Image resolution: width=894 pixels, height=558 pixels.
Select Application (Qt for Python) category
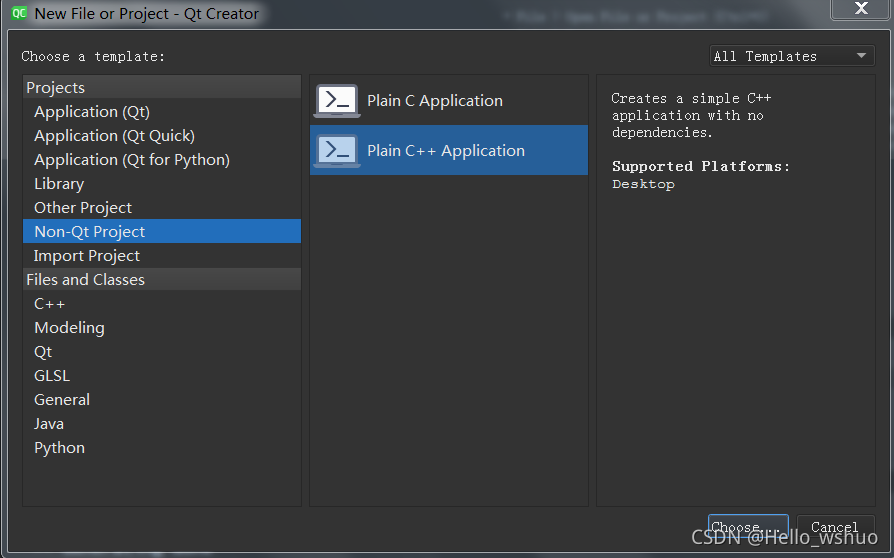[162, 160]
